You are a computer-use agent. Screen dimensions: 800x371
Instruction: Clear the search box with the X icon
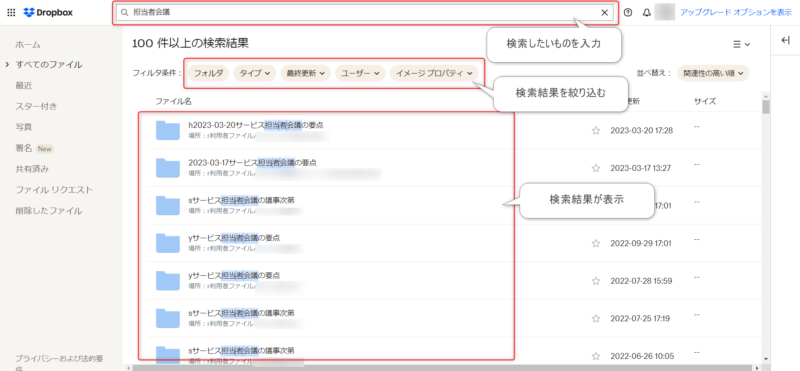click(605, 13)
